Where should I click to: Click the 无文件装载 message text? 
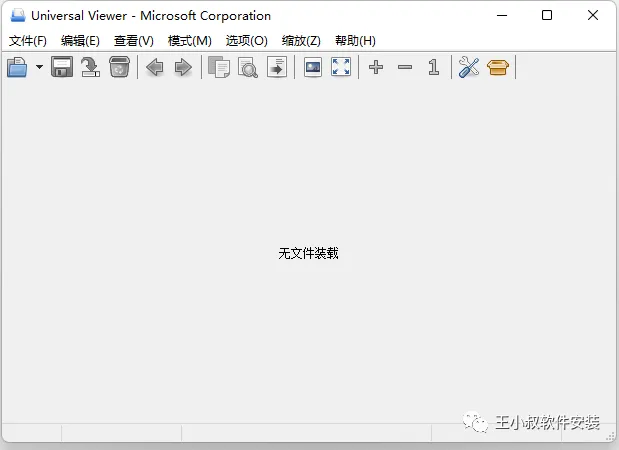308,253
